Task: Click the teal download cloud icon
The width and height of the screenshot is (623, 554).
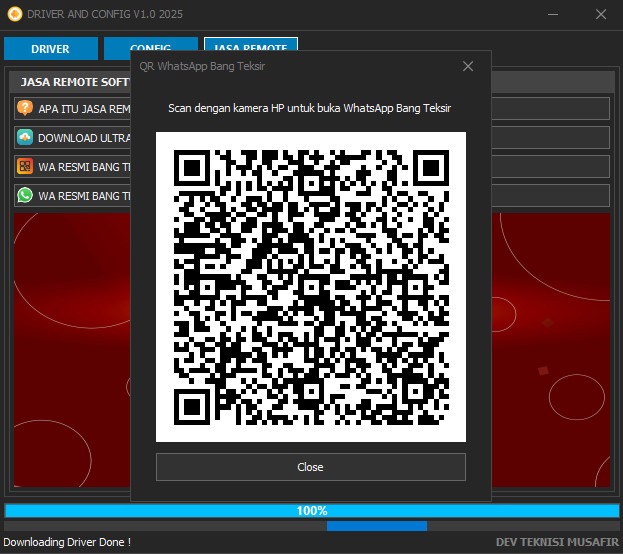Action: coord(25,138)
